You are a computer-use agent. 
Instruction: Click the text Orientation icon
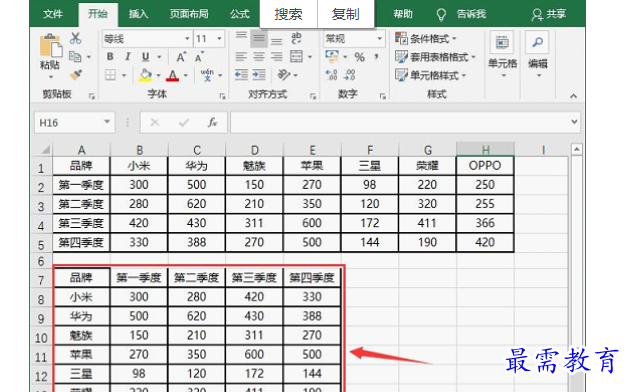click(x=284, y=75)
